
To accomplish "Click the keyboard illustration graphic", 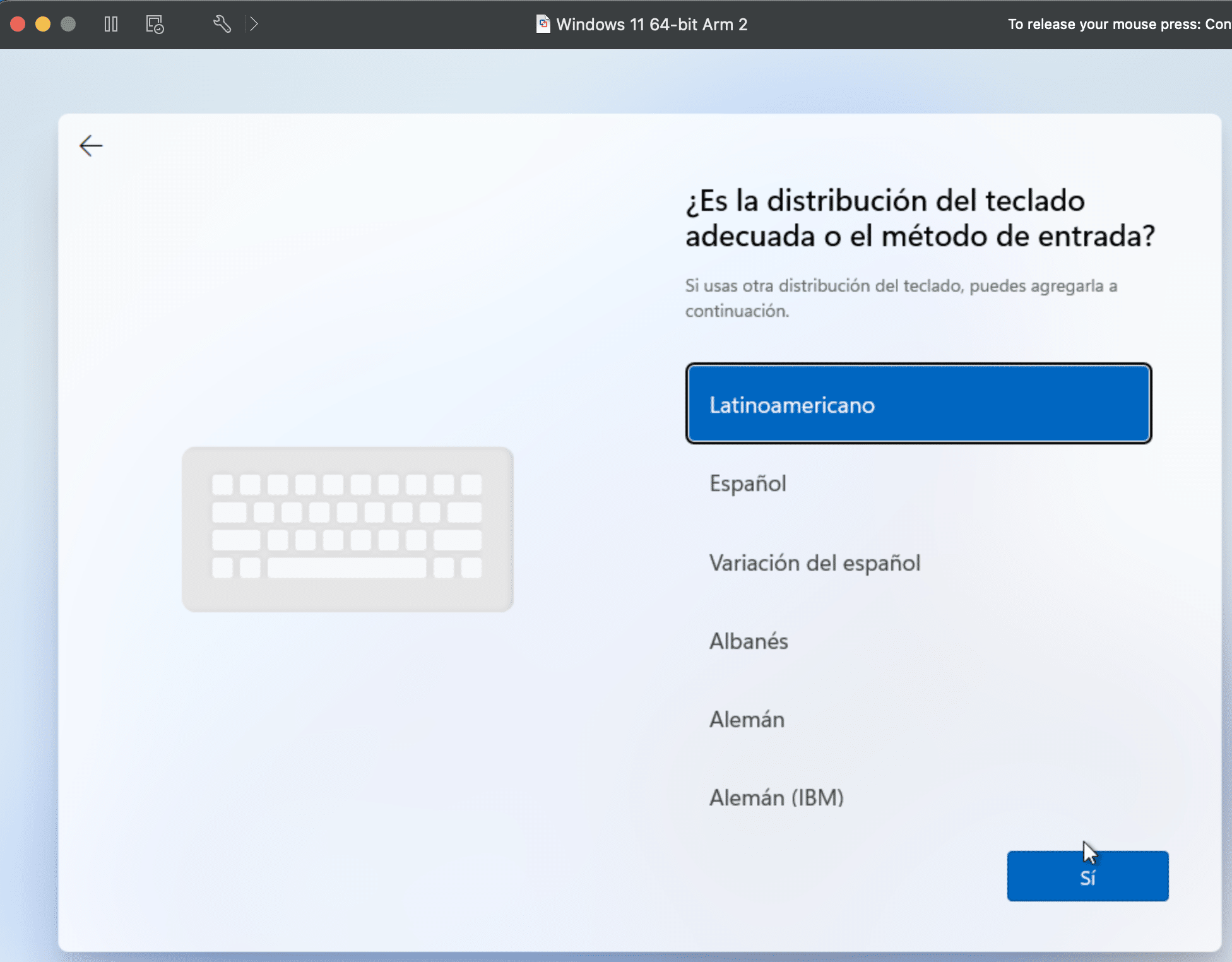I will [347, 529].
